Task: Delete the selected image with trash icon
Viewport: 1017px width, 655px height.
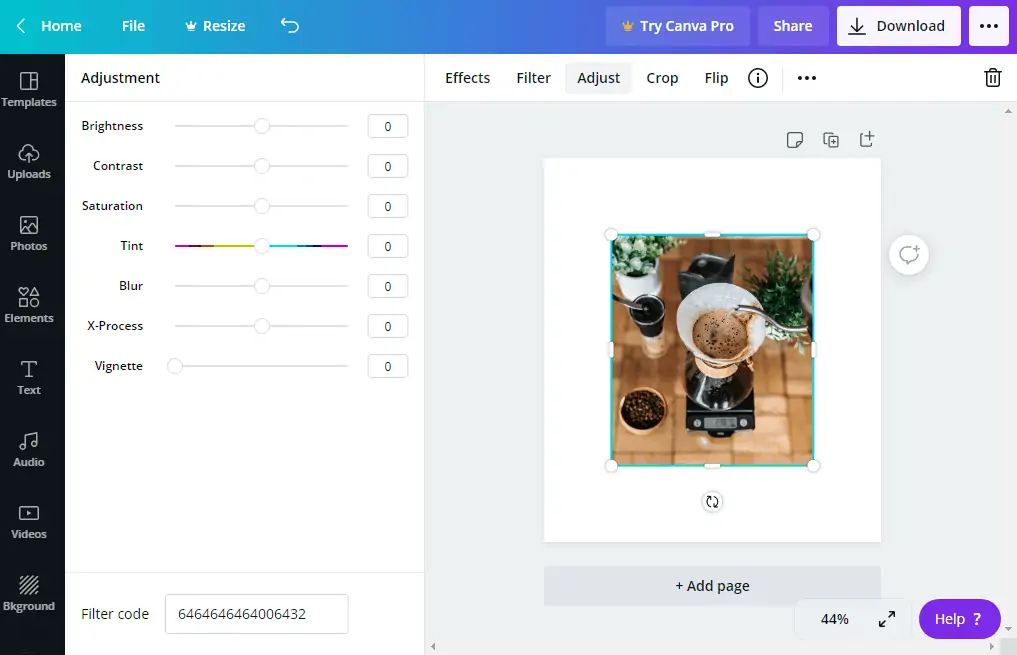Action: point(992,78)
